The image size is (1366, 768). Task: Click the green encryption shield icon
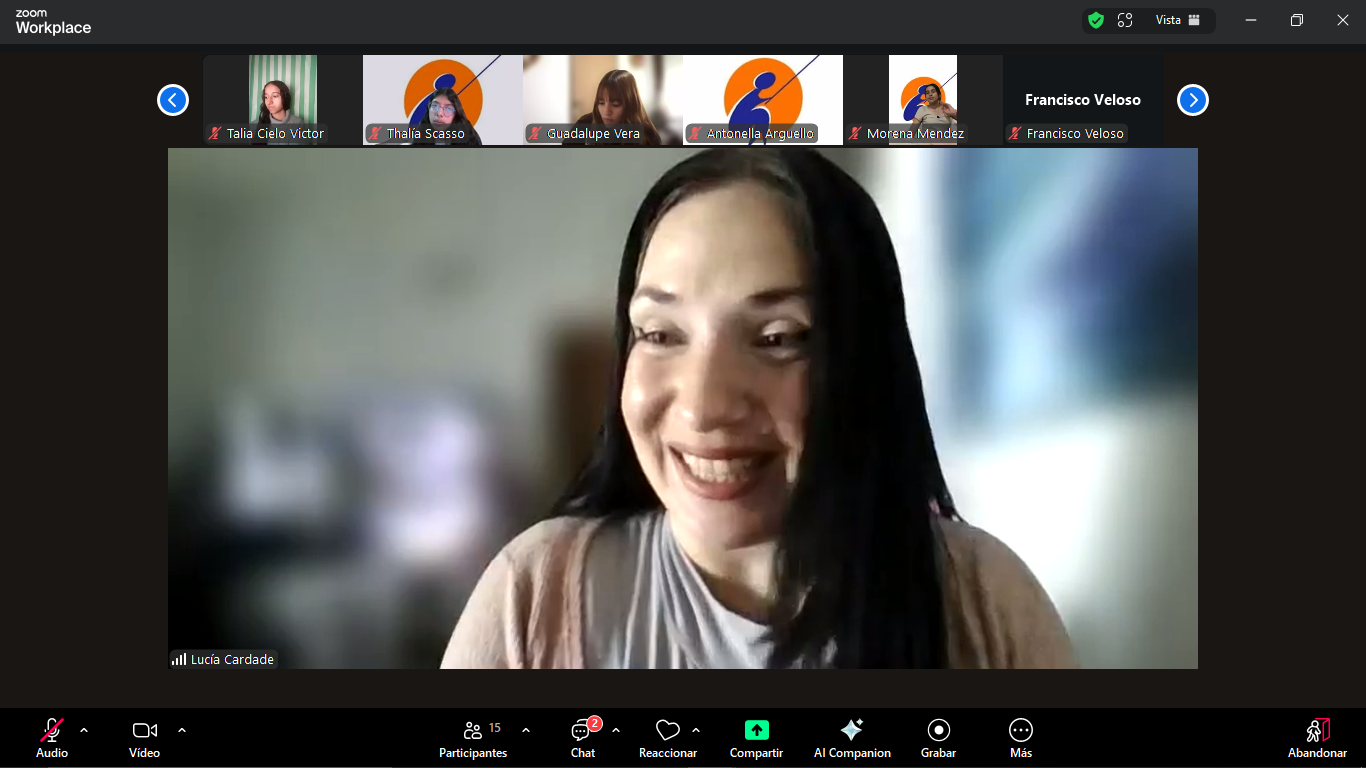(1096, 20)
